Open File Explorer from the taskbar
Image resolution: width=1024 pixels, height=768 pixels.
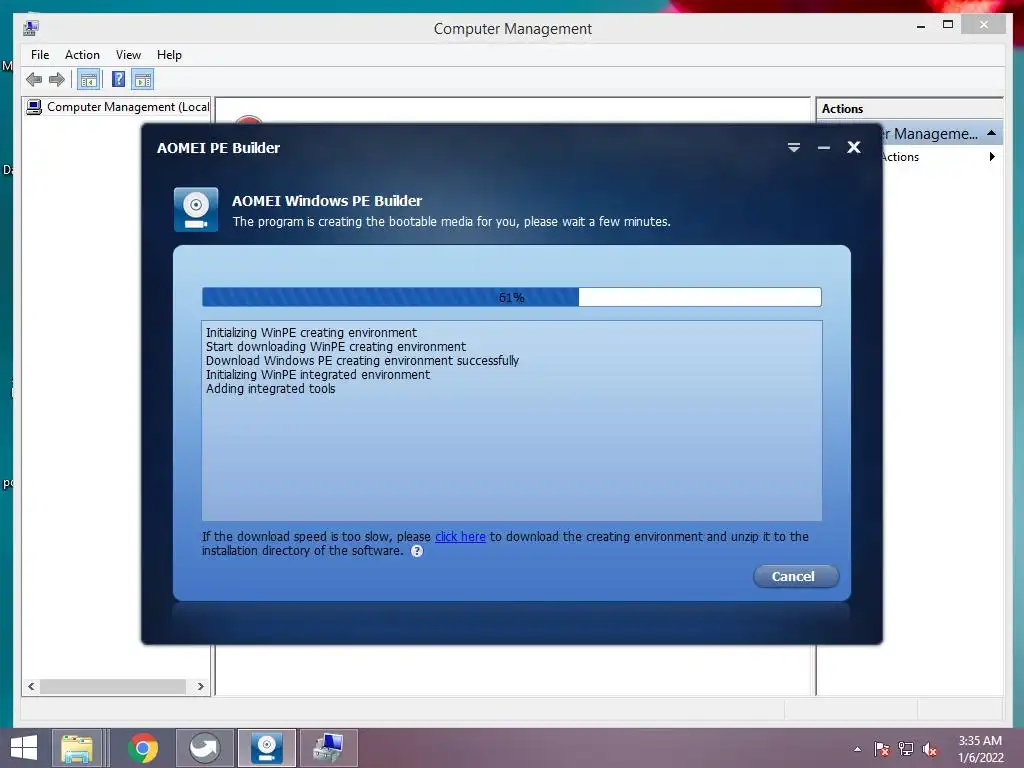pyautogui.click(x=77, y=748)
